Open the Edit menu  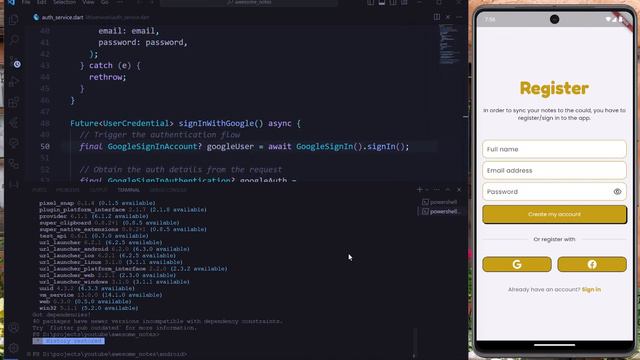pos(41,2)
